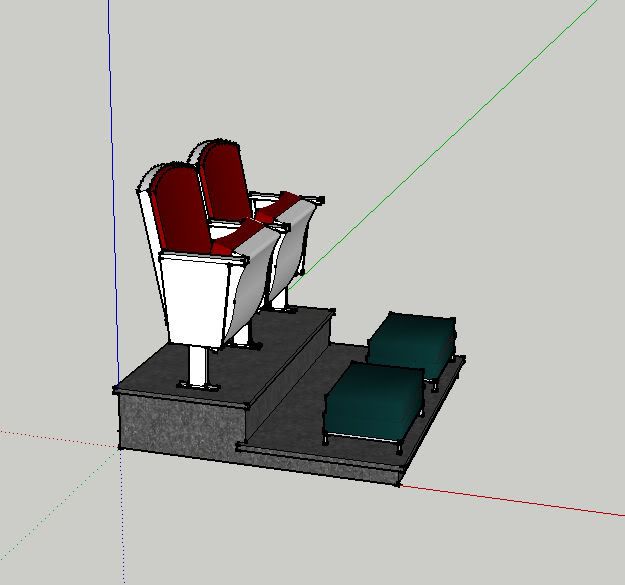Click the solid red axis line
625x585 pixels.
pyautogui.click(x=512, y=500)
